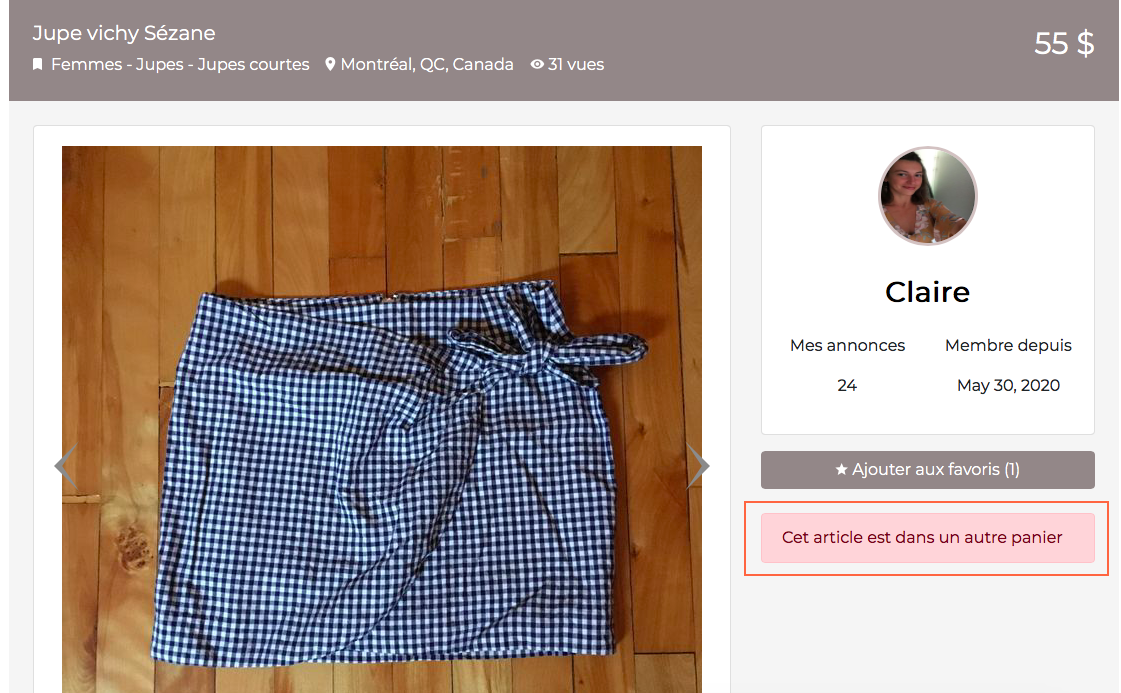Screen dimensions: 1121x693
Task: Click the listing title Jupe vichy Sézane
Action: point(124,33)
